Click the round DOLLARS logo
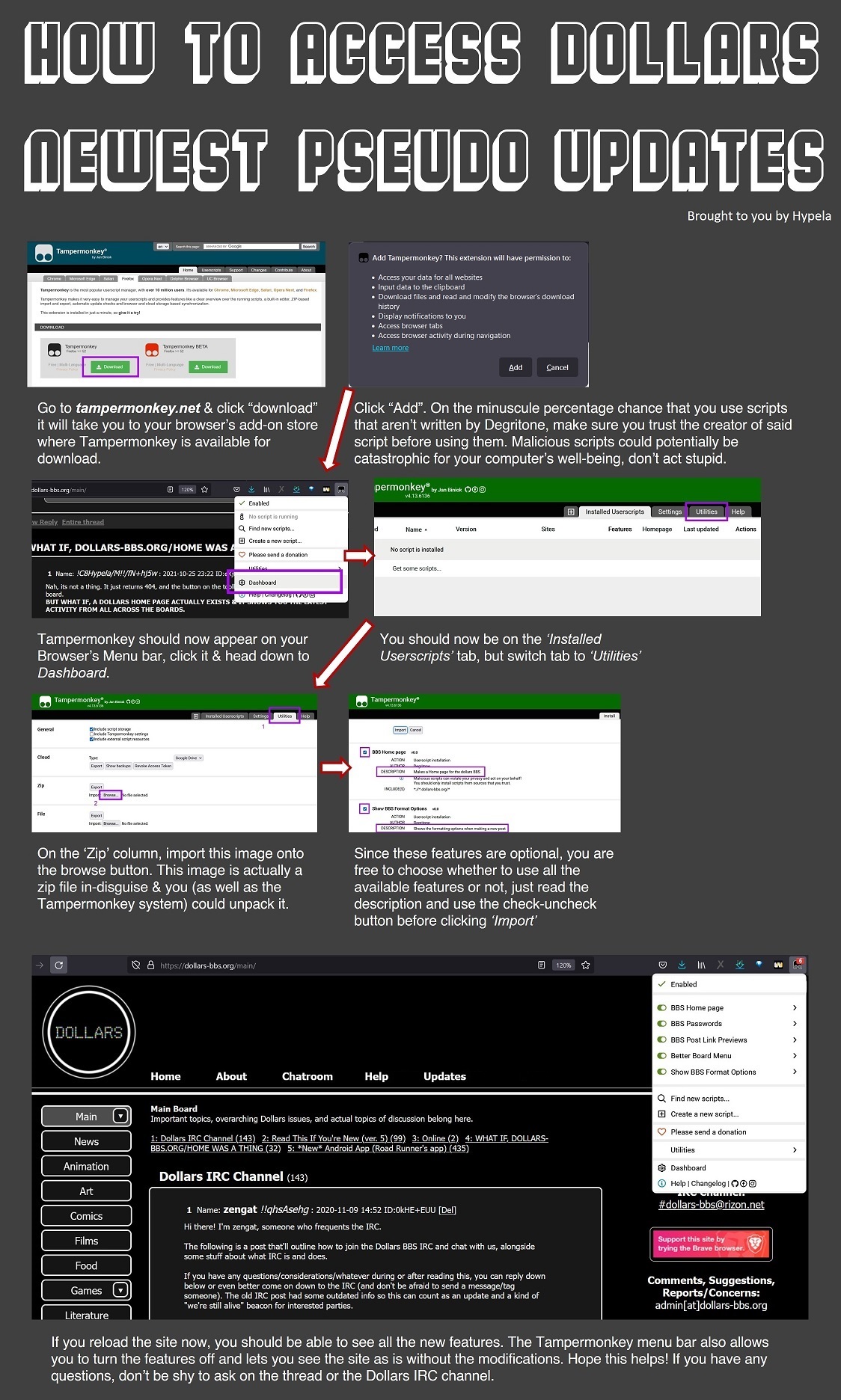Image resolution: width=841 pixels, height=1400 pixels. (x=89, y=1032)
